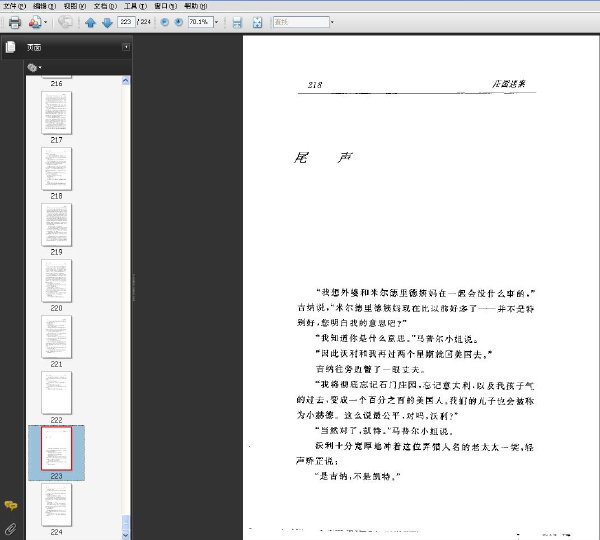
Task: Click the page number field showing 223
Action: tap(126, 22)
